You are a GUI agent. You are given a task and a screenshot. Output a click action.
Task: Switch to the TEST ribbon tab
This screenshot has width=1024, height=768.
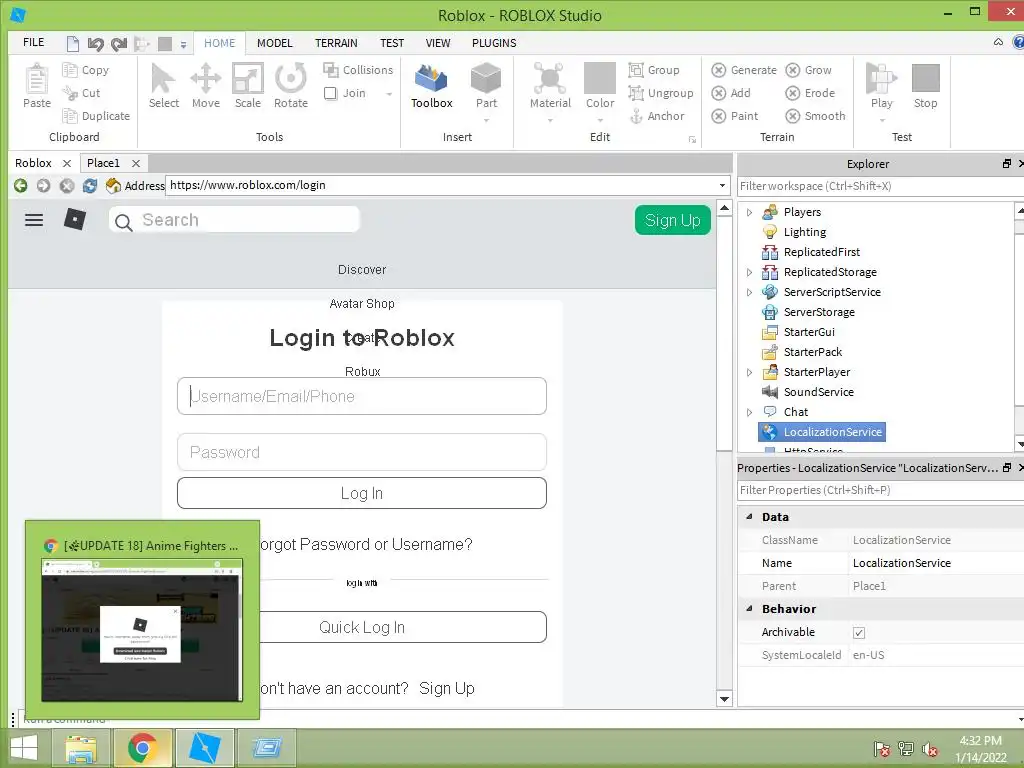pos(392,43)
